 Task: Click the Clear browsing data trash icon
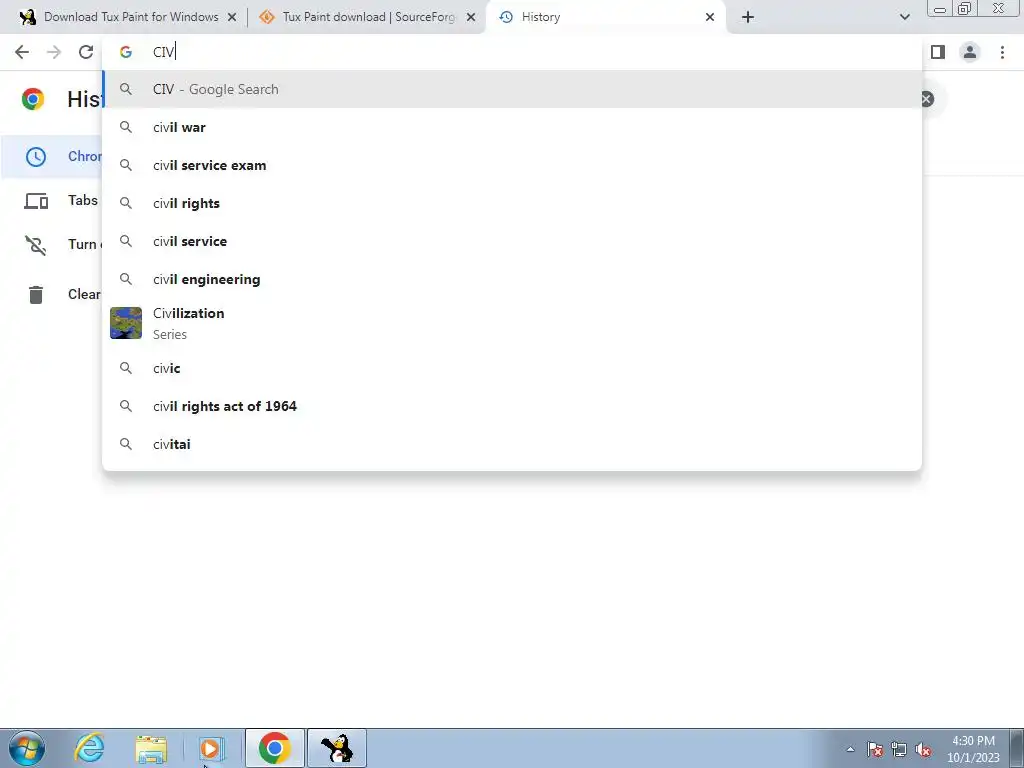click(x=36, y=295)
